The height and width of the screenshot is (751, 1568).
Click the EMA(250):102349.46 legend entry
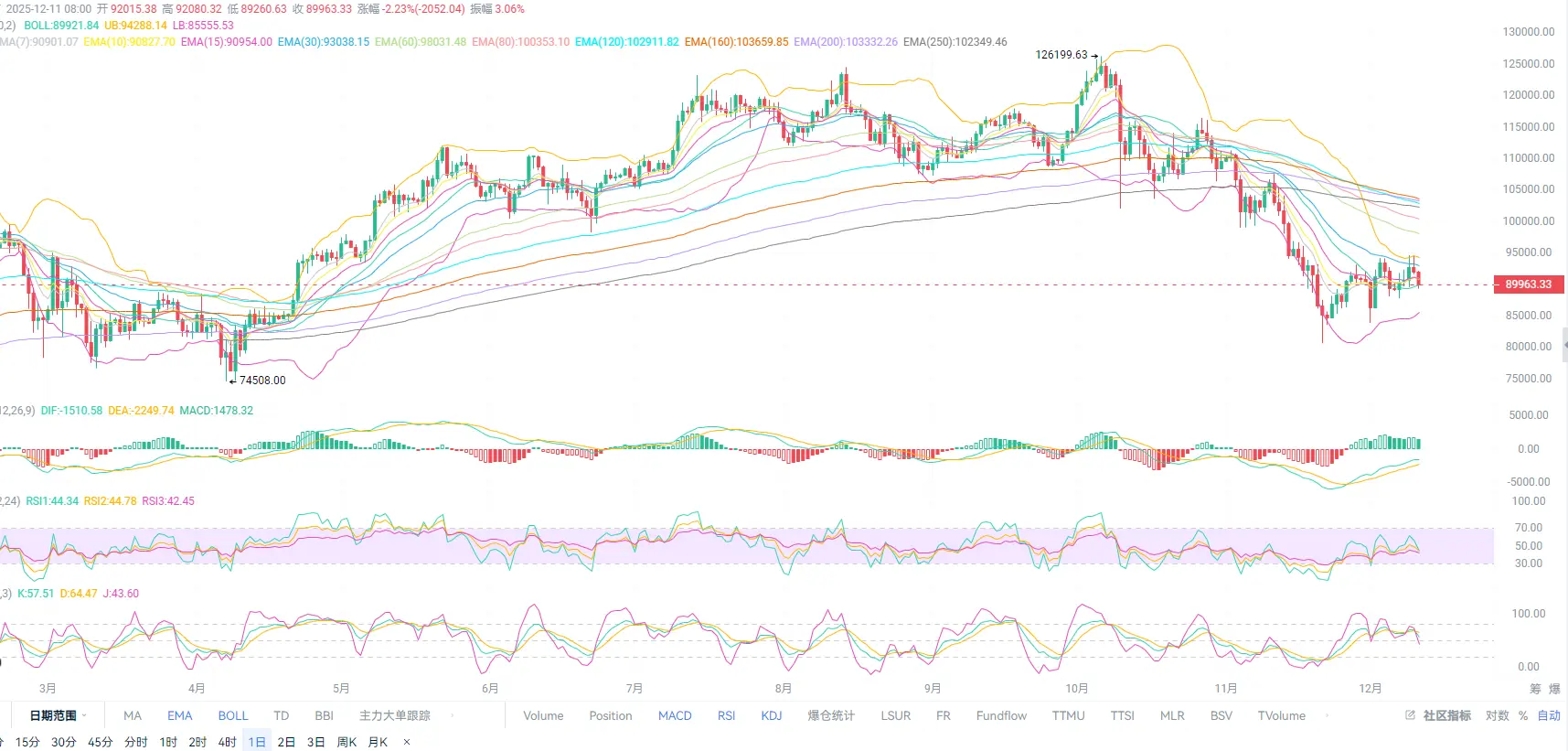955,42
